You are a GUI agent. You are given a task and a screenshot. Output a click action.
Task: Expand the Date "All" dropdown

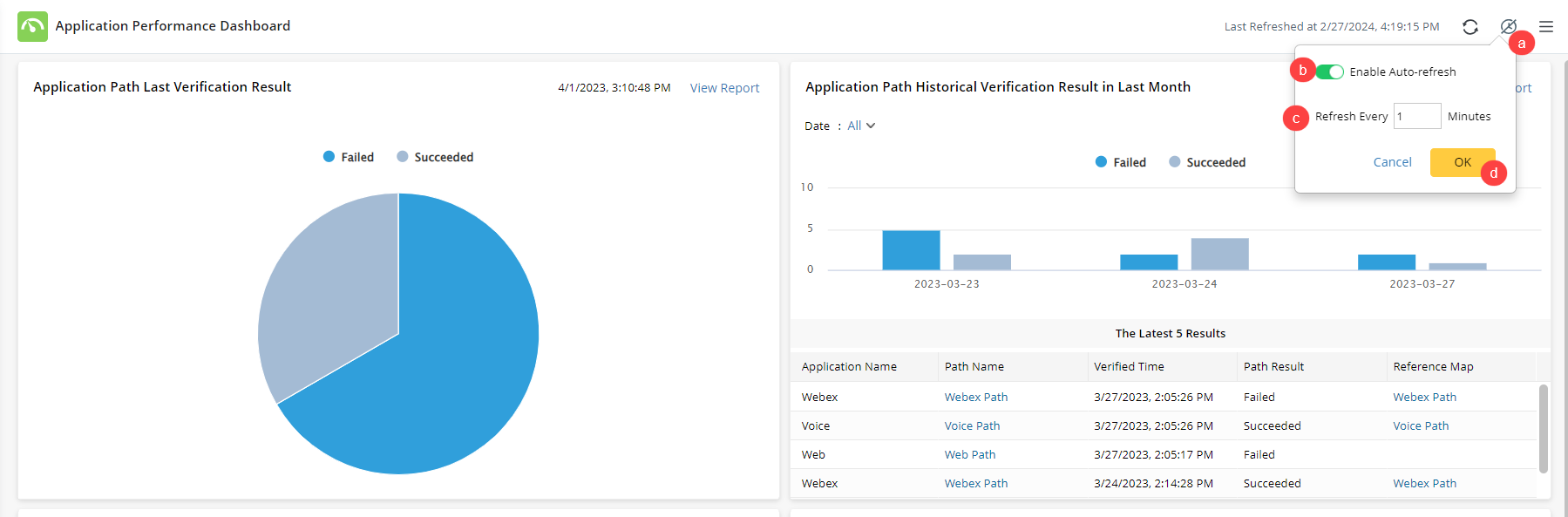coord(861,126)
